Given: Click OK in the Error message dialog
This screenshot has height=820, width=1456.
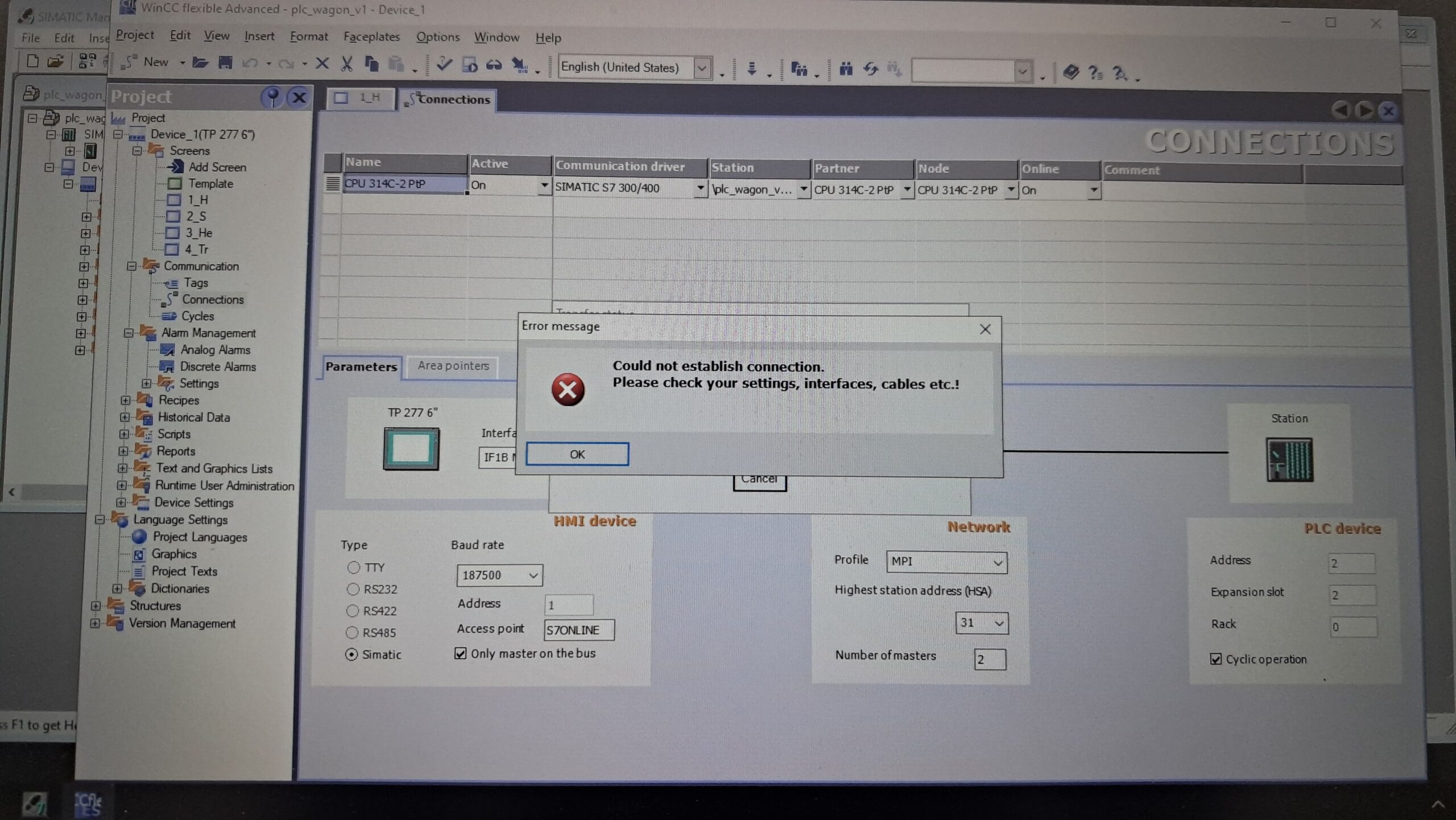Looking at the screenshot, I should coord(577,454).
